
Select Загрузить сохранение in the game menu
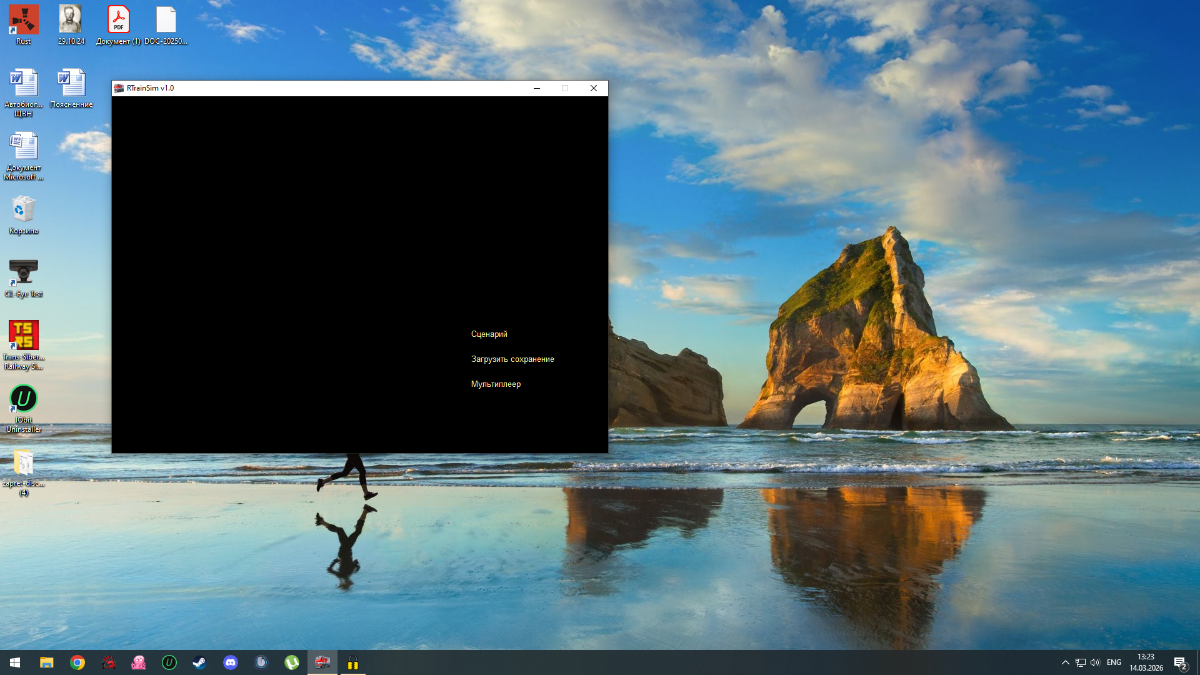click(x=512, y=359)
